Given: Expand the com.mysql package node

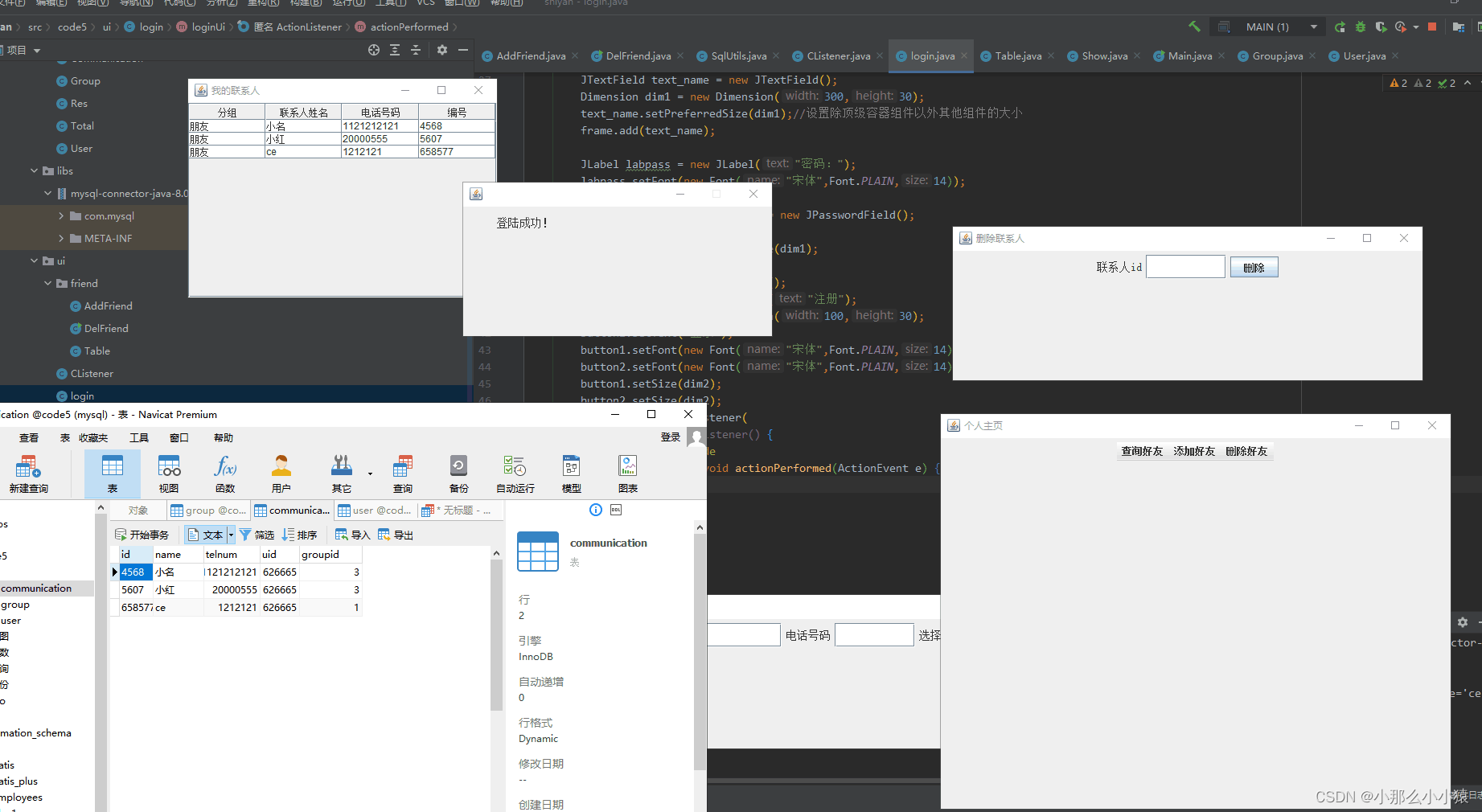Looking at the screenshot, I should 62,215.
